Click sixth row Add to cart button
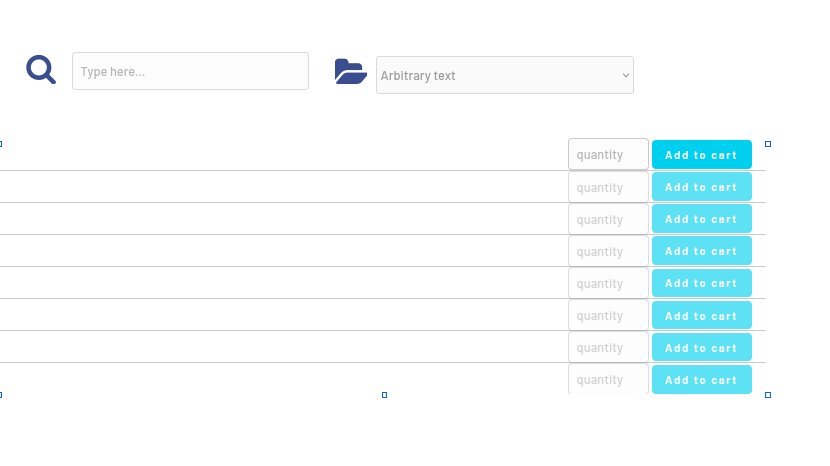Image resolution: width=830 pixels, height=466 pixels. (x=701, y=316)
